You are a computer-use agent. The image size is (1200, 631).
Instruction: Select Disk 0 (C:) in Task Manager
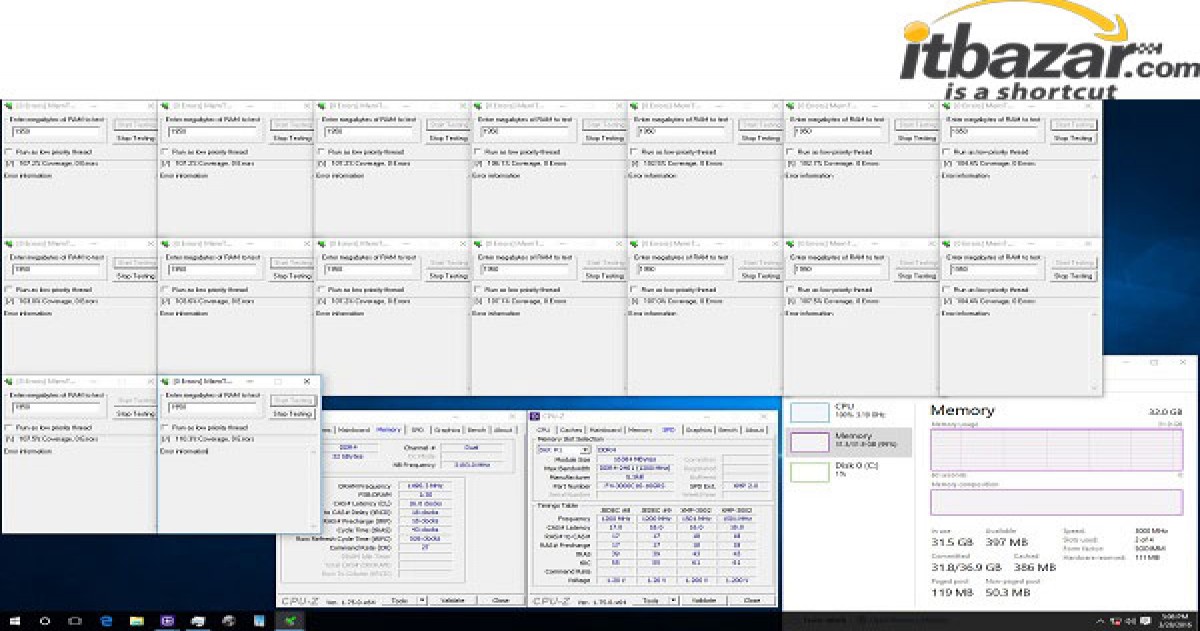point(849,470)
